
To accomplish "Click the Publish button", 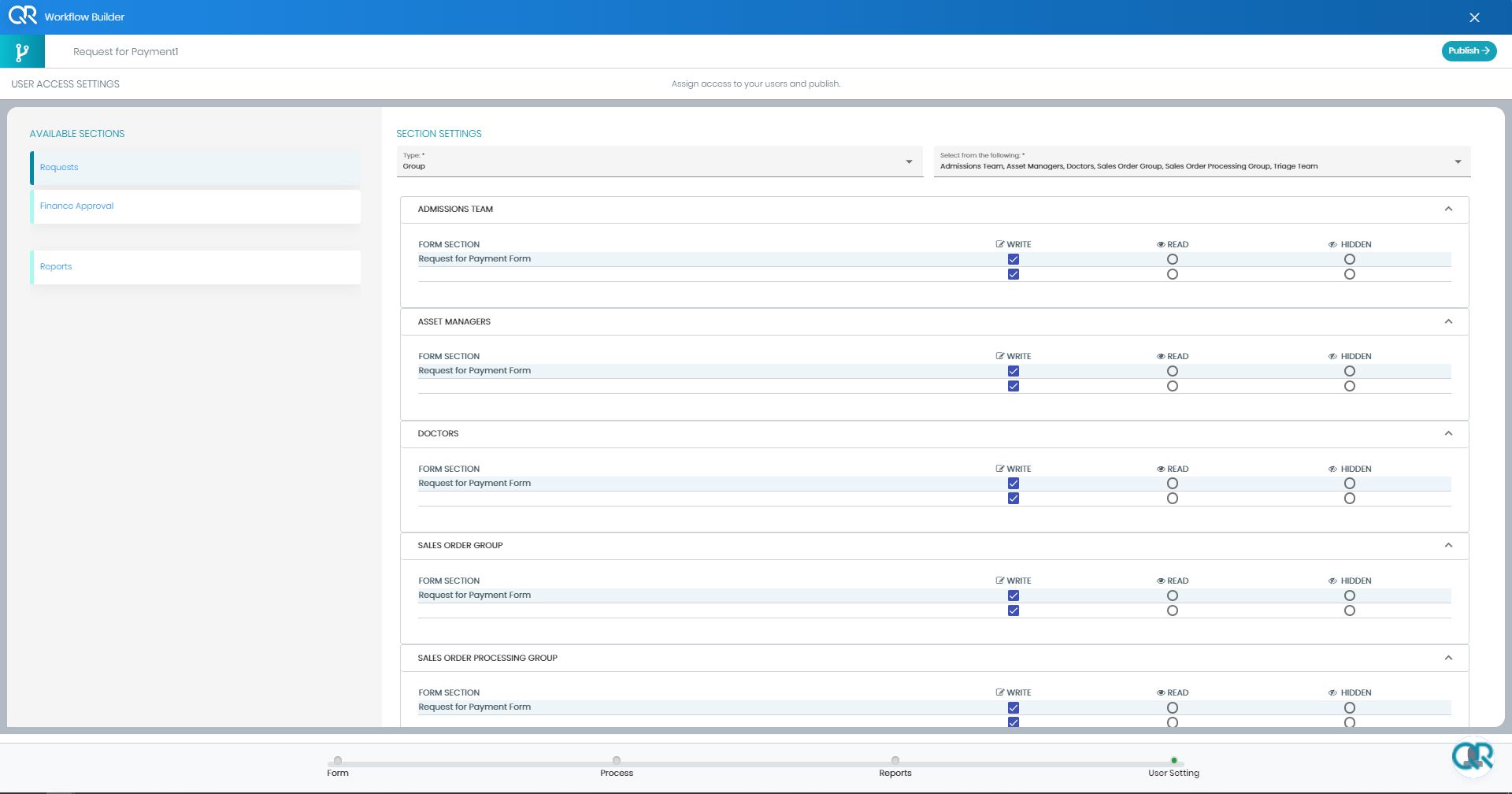I will pyautogui.click(x=1469, y=50).
